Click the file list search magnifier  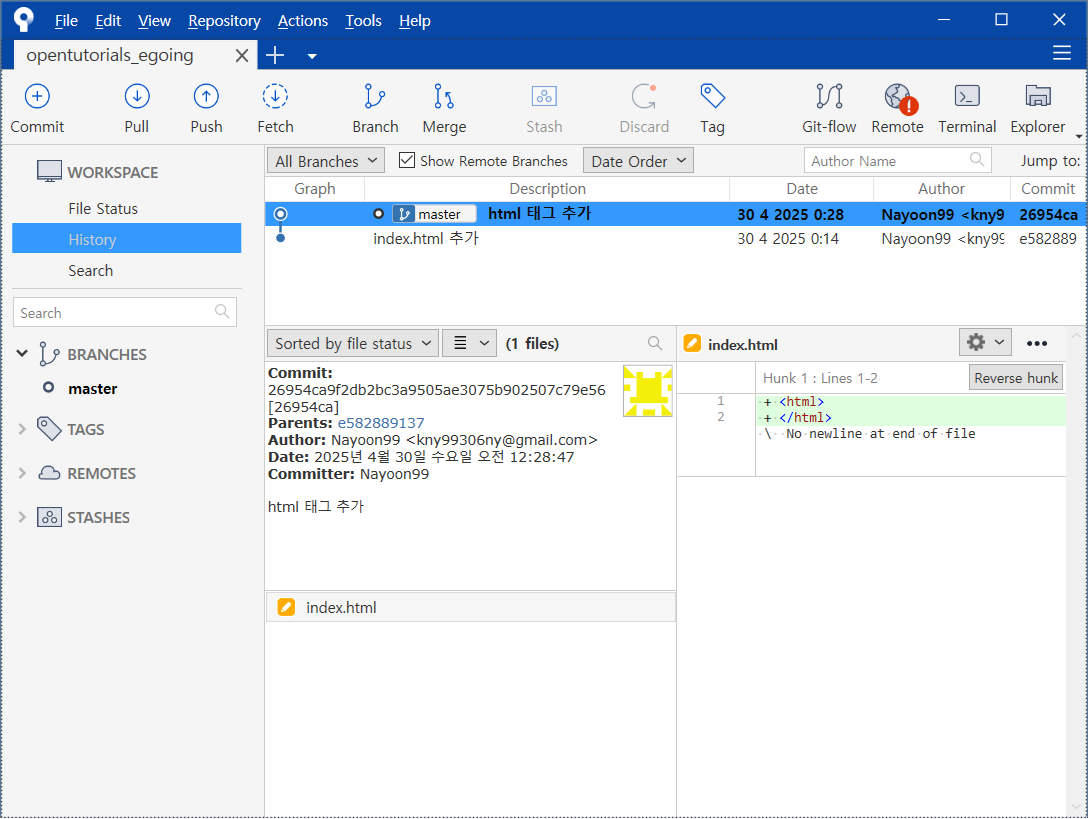654,343
